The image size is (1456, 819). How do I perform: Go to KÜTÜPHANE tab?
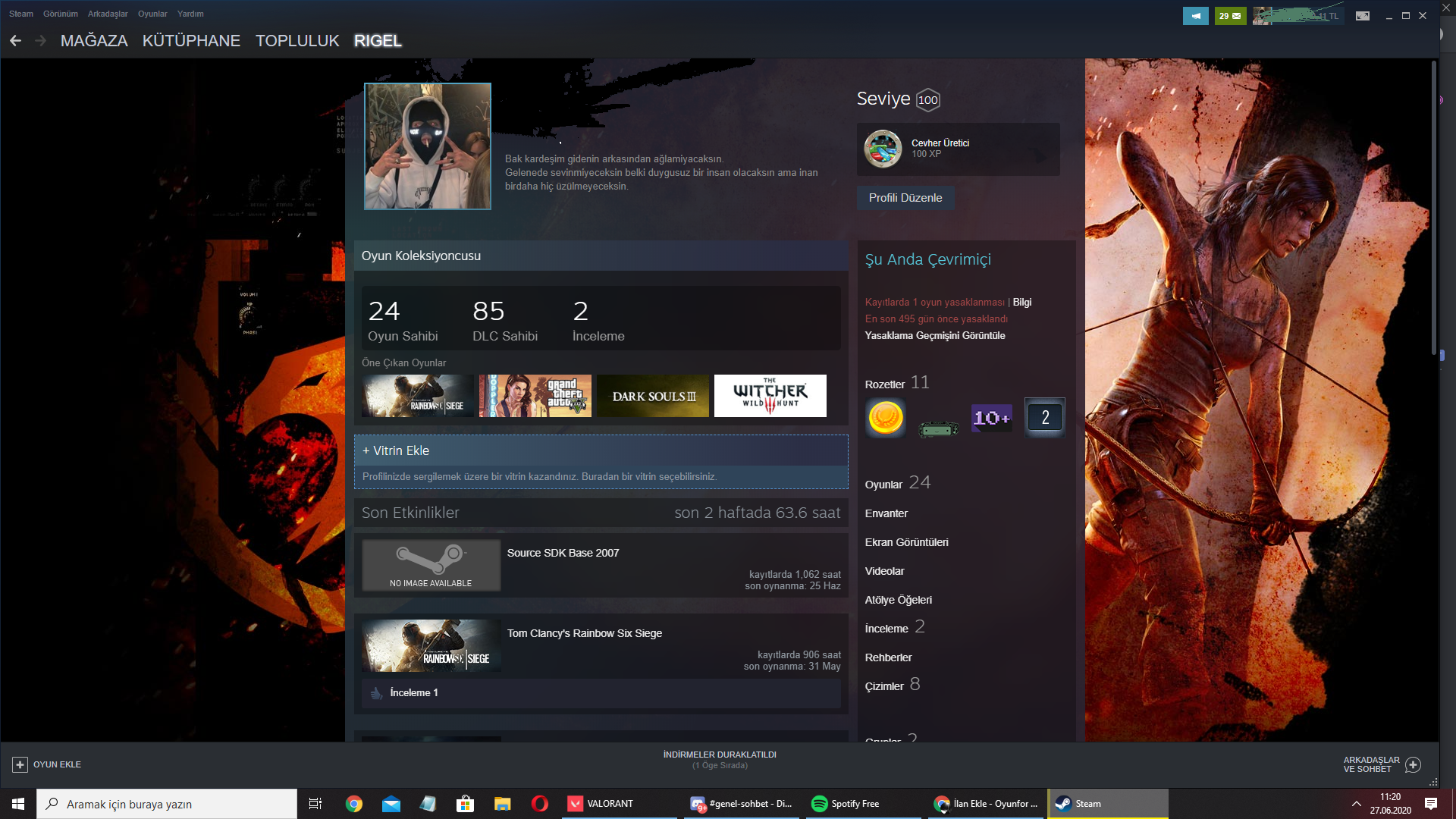point(191,41)
